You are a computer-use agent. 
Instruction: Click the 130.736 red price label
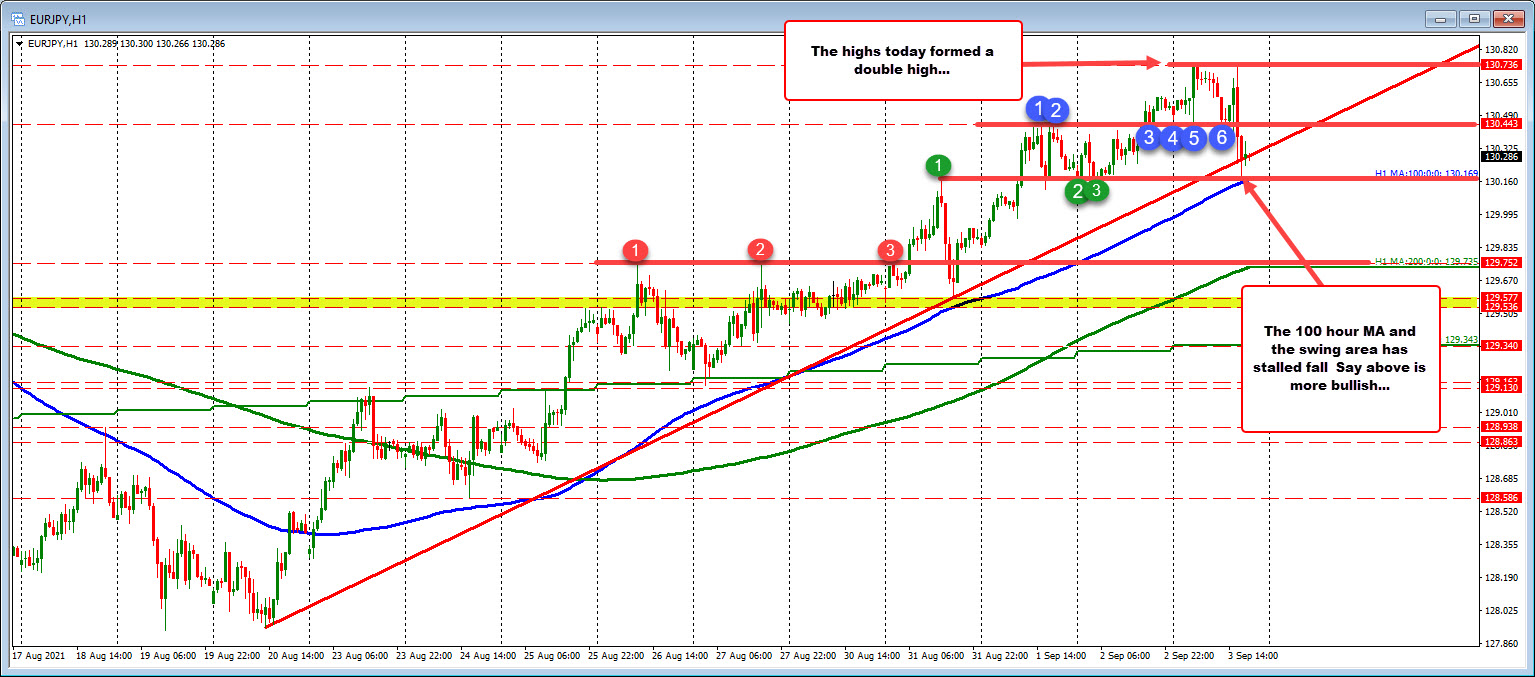pos(1503,65)
